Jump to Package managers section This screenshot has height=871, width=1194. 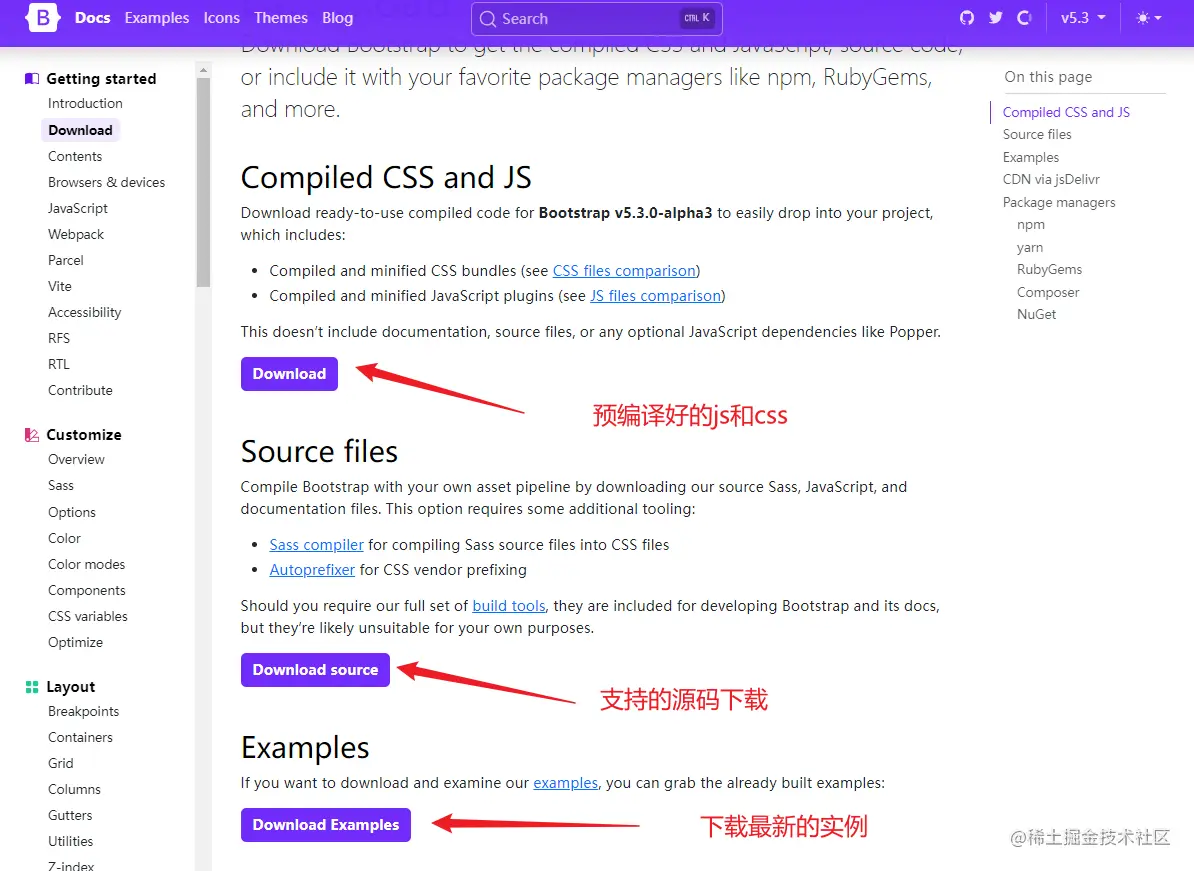pyautogui.click(x=1058, y=203)
